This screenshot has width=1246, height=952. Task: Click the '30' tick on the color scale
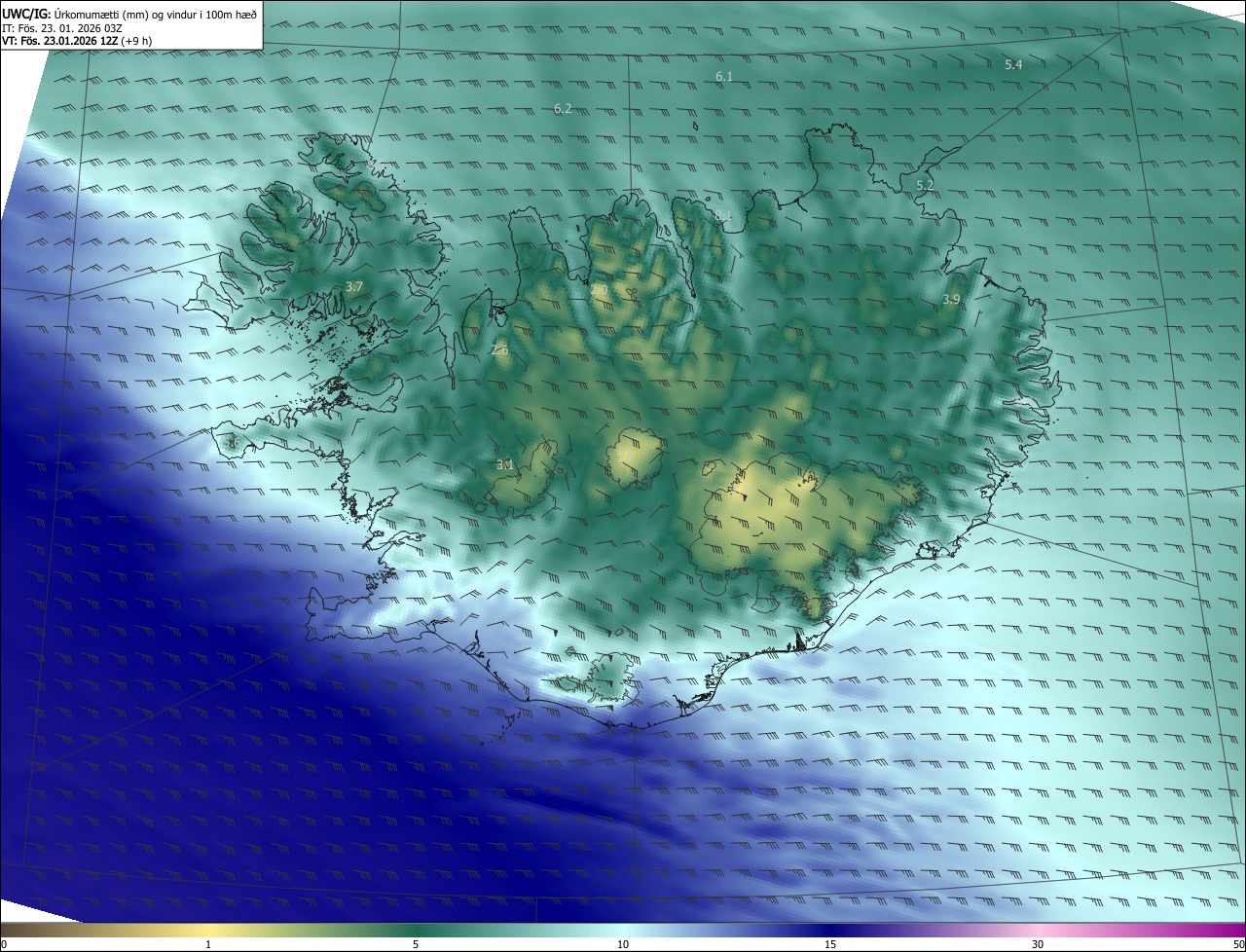pyautogui.click(x=1038, y=944)
